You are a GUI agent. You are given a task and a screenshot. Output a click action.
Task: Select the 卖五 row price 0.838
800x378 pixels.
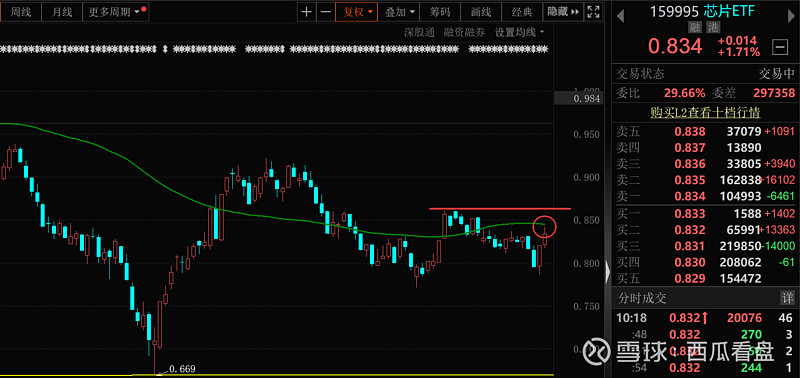pos(690,132)
